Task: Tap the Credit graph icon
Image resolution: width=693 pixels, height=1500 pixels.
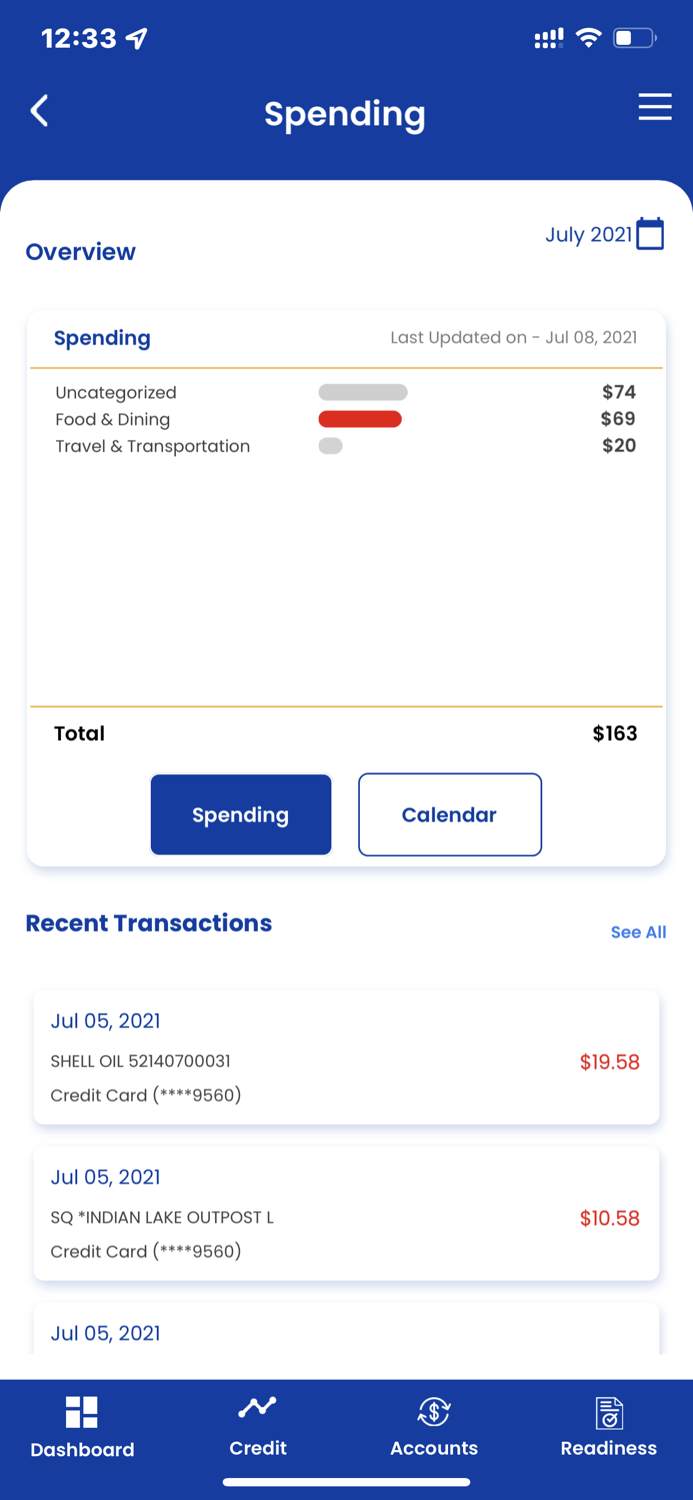Action: [258, 1408]
